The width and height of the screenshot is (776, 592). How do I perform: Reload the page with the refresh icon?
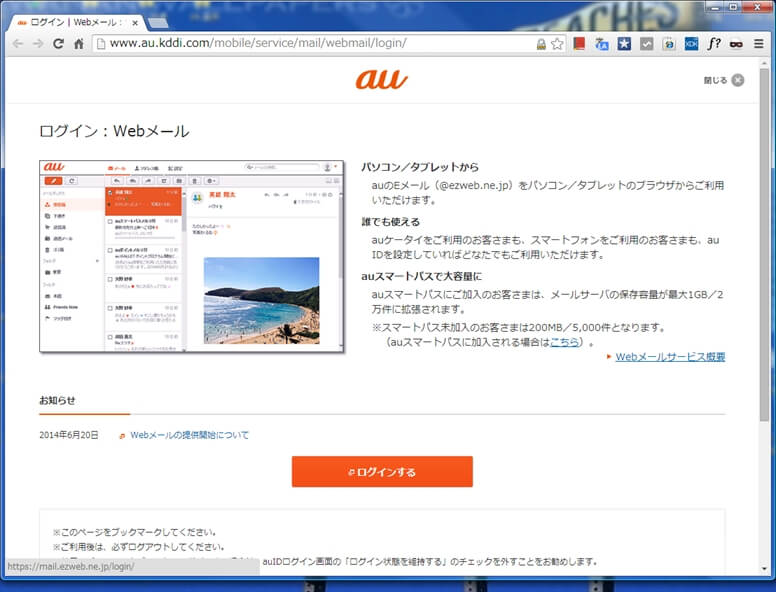point(58,44)
